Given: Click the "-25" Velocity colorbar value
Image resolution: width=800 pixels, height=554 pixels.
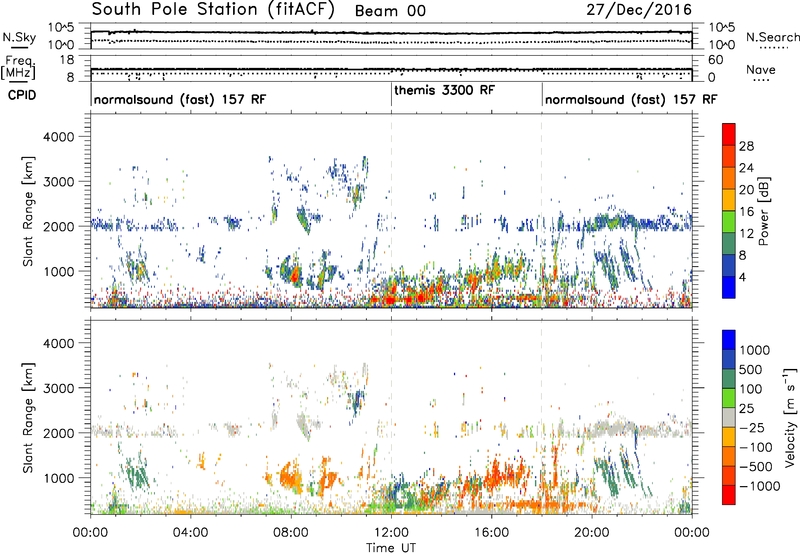Looking at the screenshot, I should point(752,427).
